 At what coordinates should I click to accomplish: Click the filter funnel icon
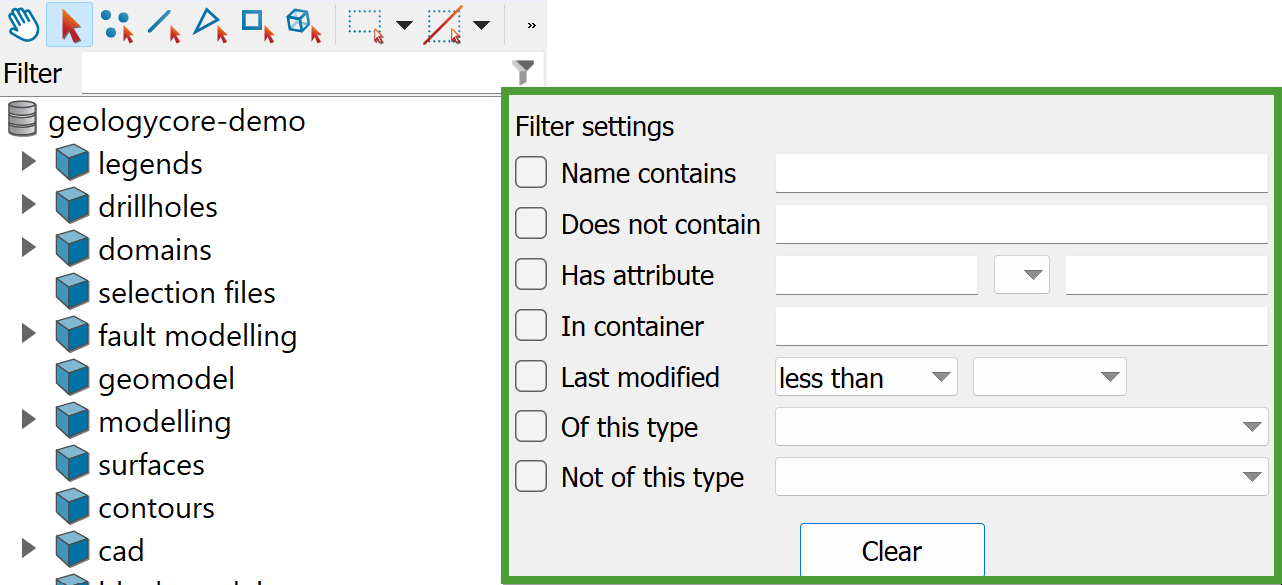click(523, 71)
